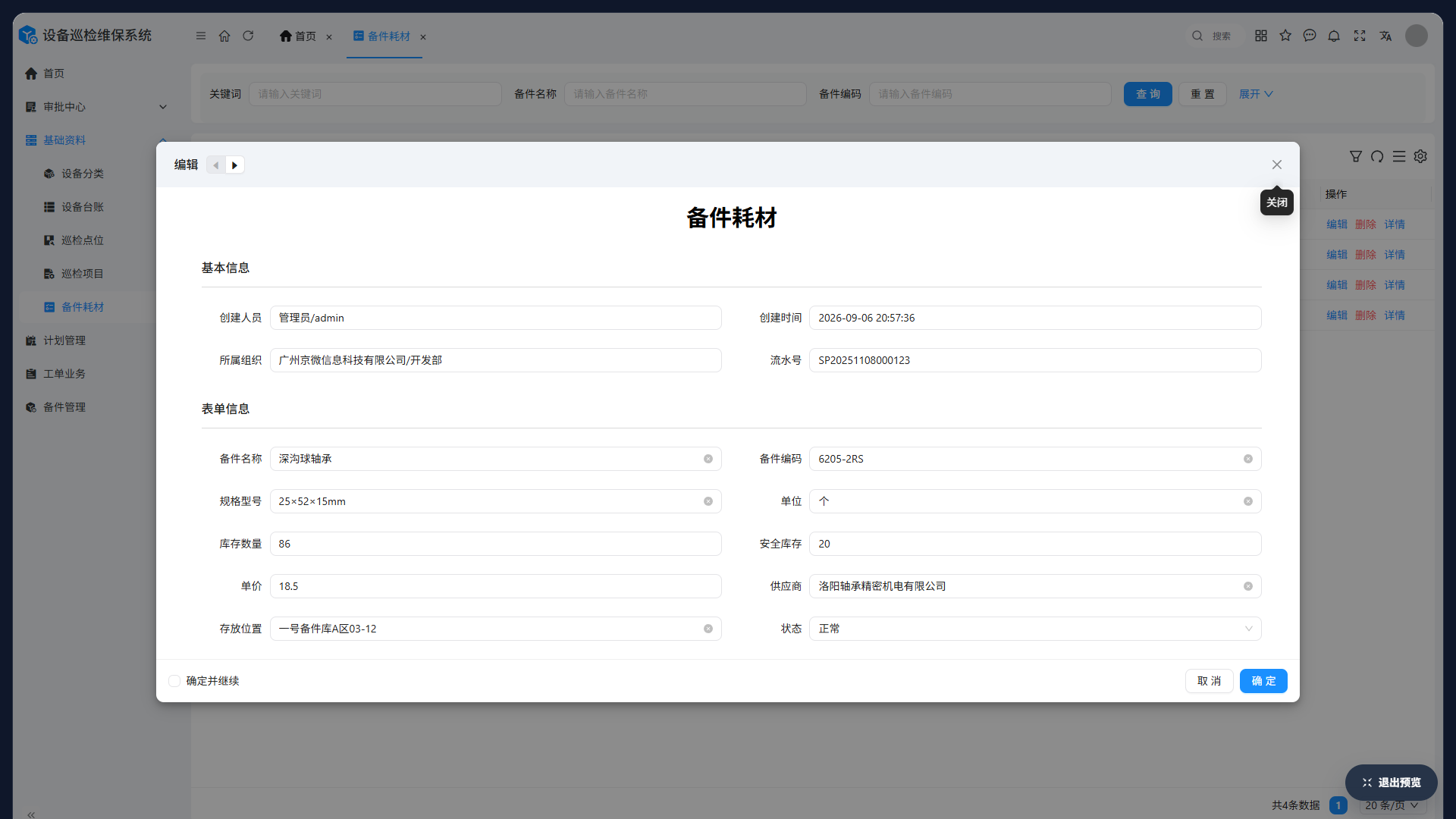The width and height of the screenshot is (1456, 819).
Task: Check the 确定并继续 checkbox
Action: click(174, 681)
